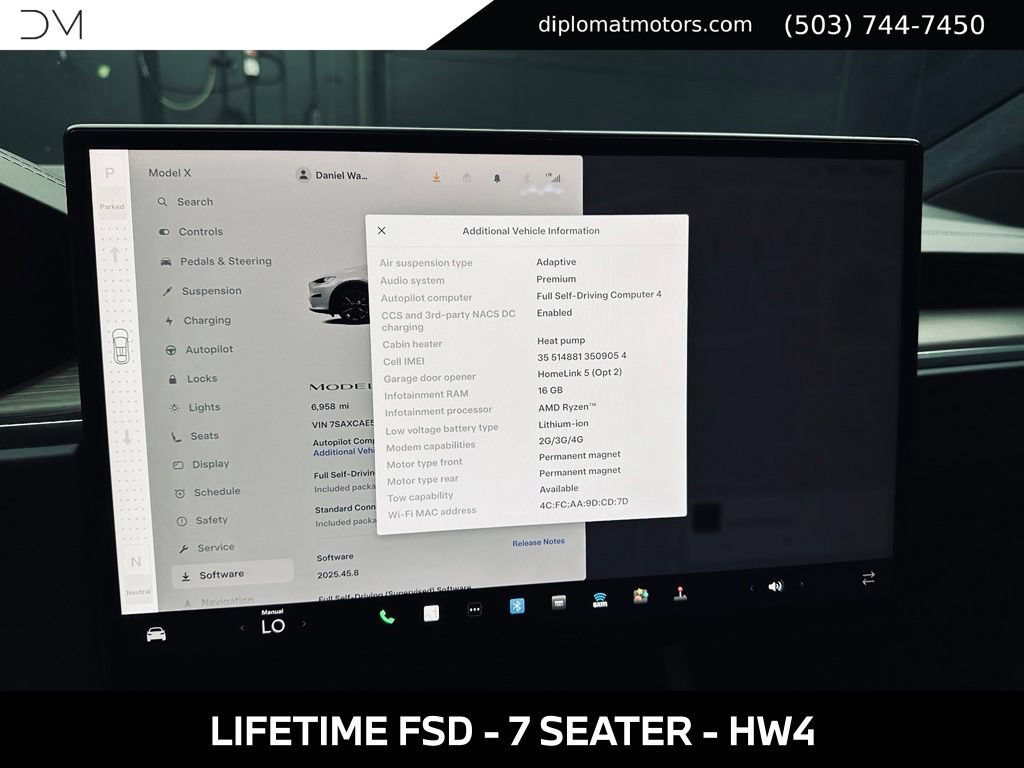The width and height of the screenshot is (1024, 768).
Task: Go to the Charging menu
Action: point(199,321)
